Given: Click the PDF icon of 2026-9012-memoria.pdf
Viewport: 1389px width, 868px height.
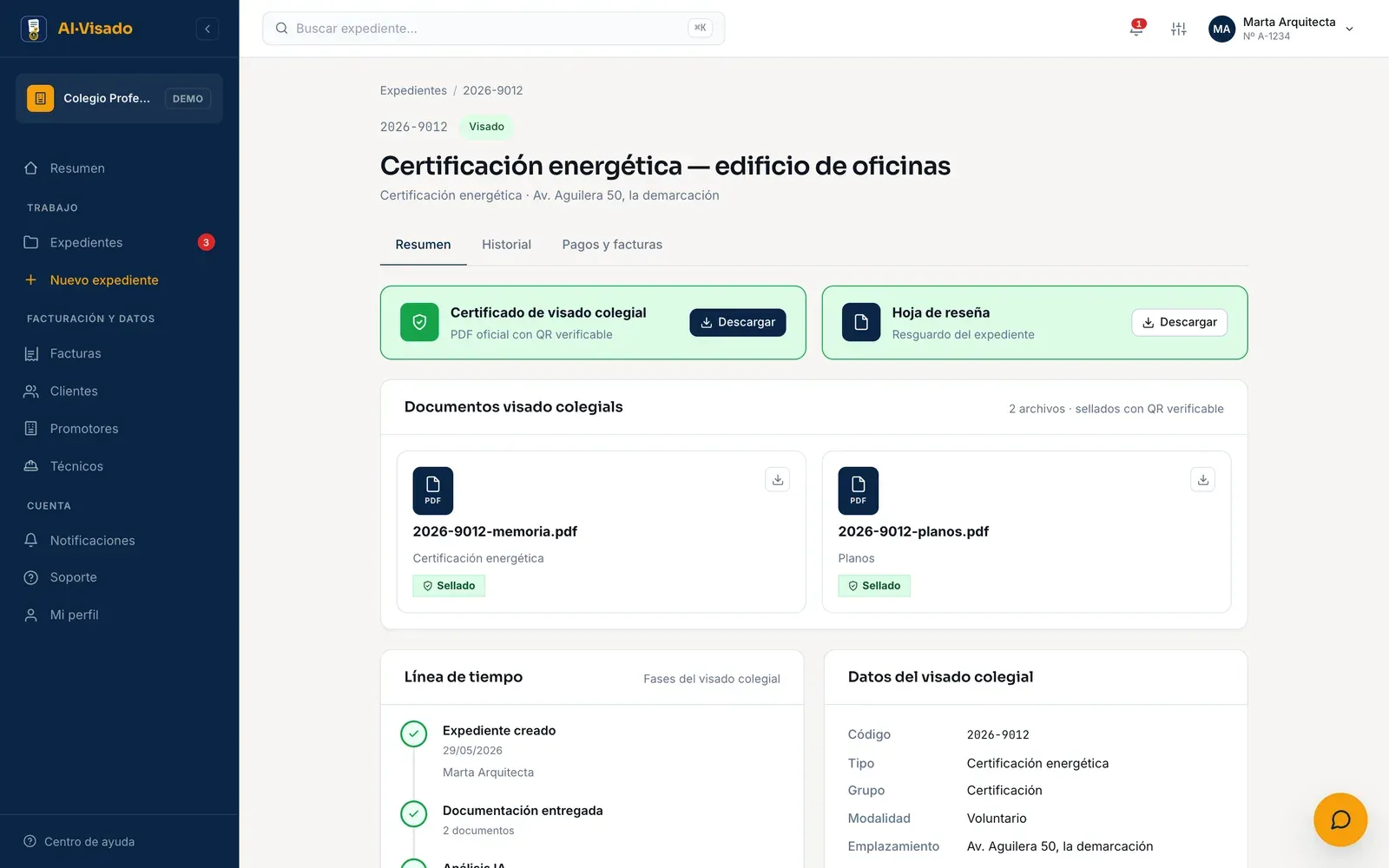Looking at the screenshot, I should coord(433,490).
